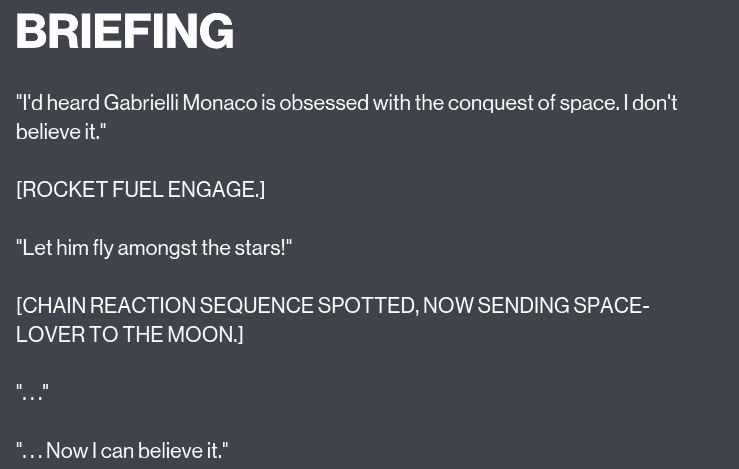The width and height of the screenshot is (739, 469).
Task: Click the quote containing only an ellipsis
Action: [x=32, y=393]
